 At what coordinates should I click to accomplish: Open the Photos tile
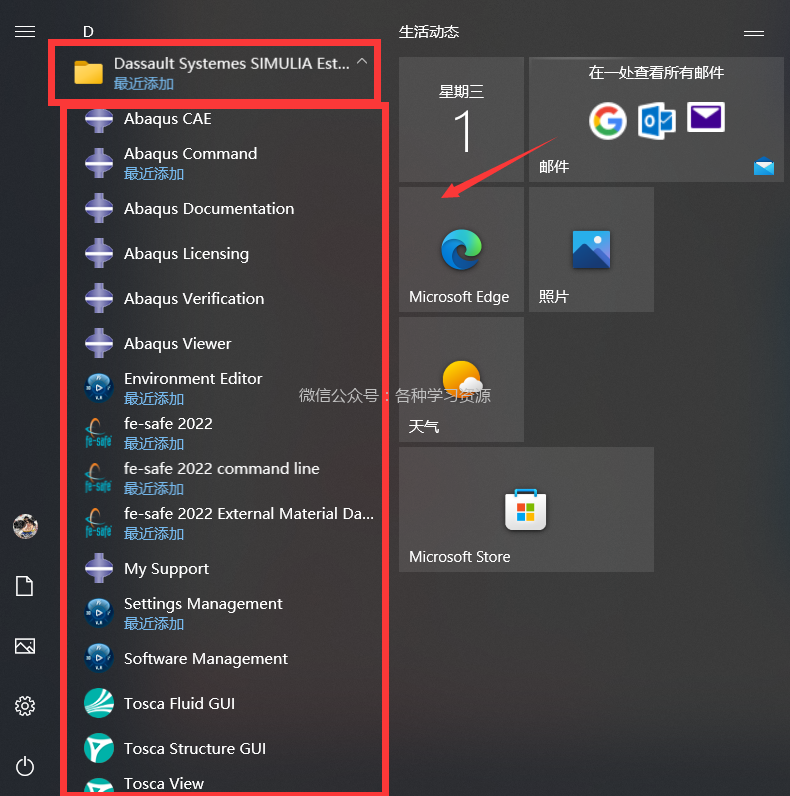(x=591, y=249)
